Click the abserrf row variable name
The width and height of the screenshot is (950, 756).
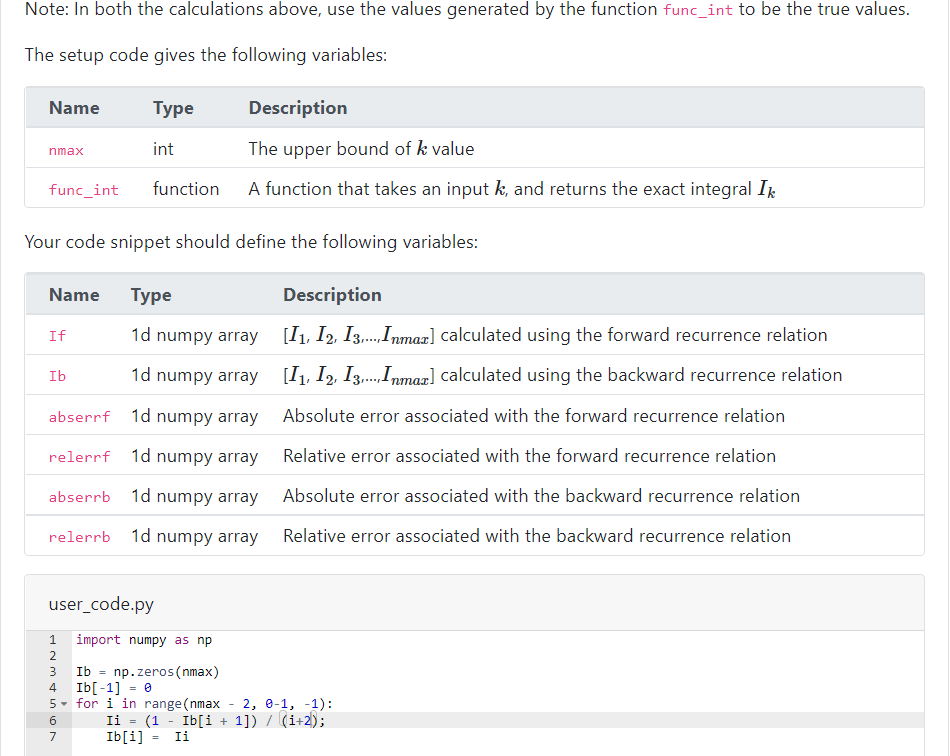(79, 416)
